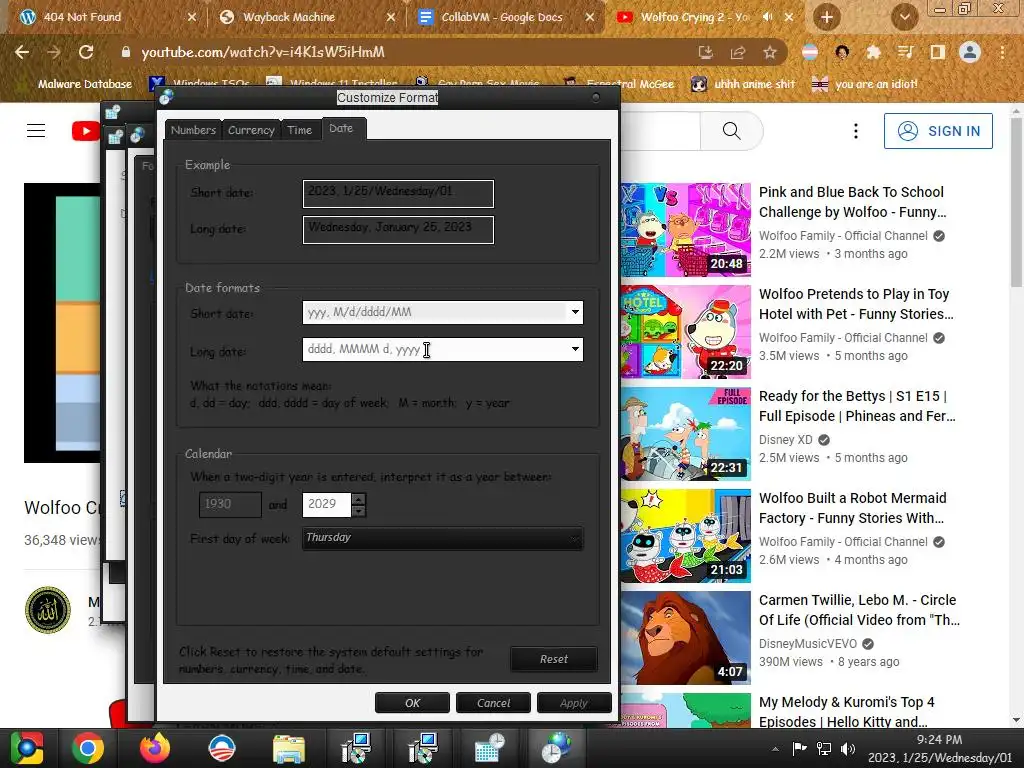Increase the two-digit year 2029 spinner
This screenshot has height=768, width=1024.
pyautogui.click(x=359, y=499)
